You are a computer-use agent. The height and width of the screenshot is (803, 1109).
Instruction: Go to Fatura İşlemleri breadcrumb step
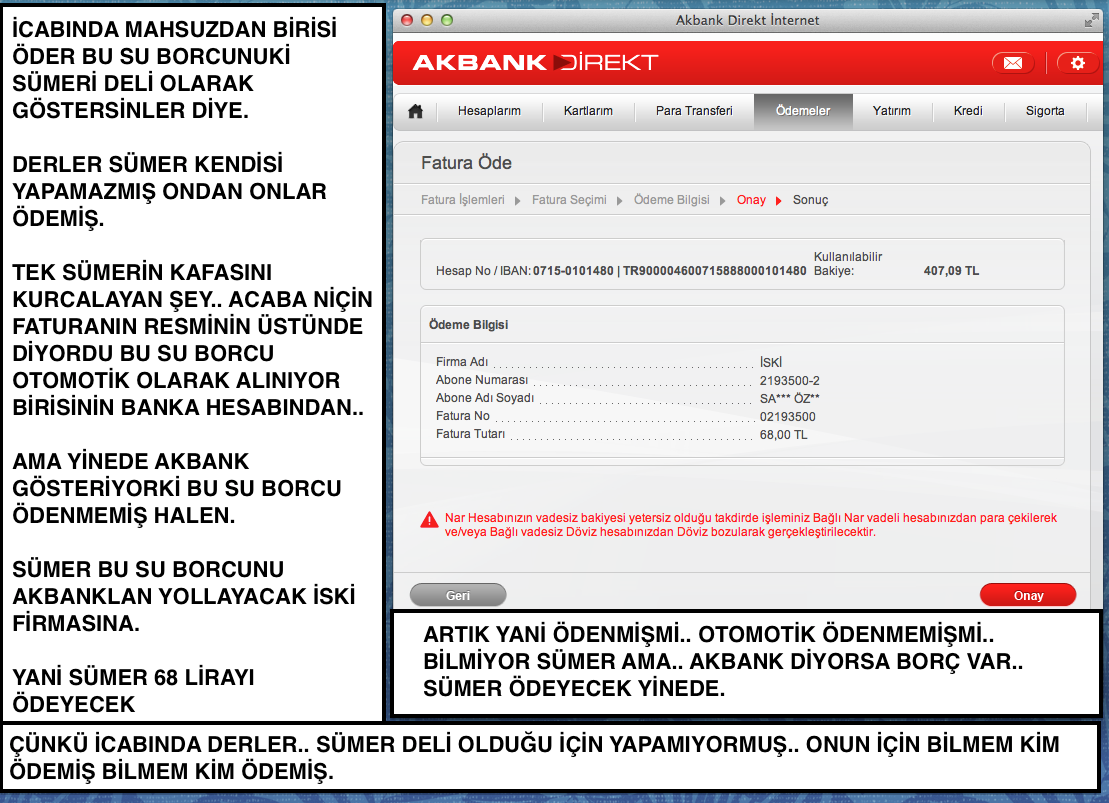(463, 200)
